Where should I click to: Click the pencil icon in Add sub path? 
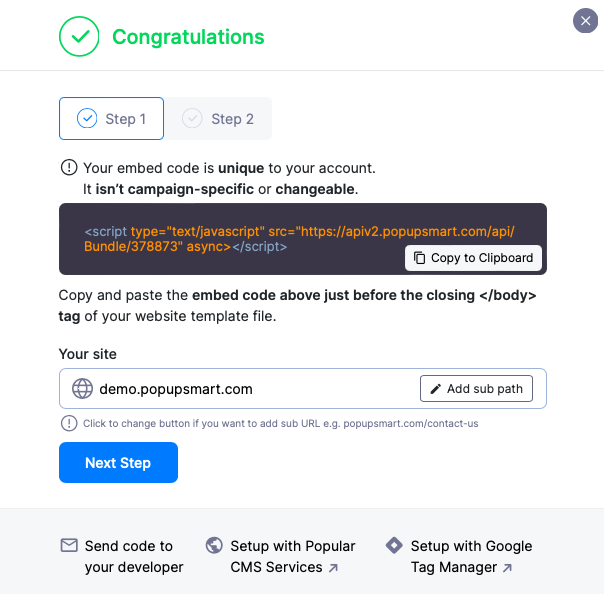tap(435, 389)
